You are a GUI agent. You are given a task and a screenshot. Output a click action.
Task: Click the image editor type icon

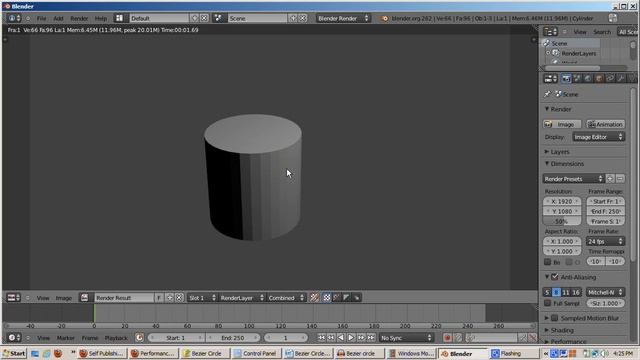13,298
